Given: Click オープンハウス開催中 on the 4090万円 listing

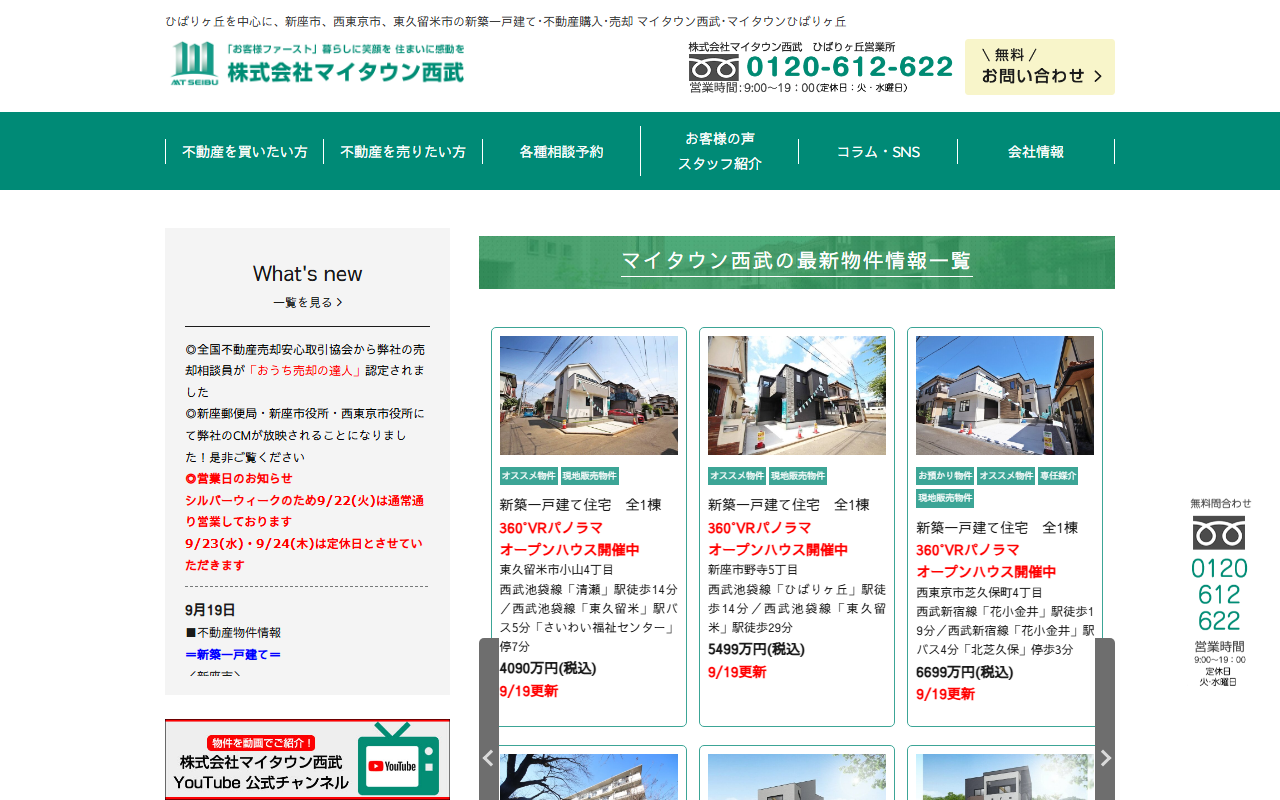Looking at the screenshot, I should point(570,550).
